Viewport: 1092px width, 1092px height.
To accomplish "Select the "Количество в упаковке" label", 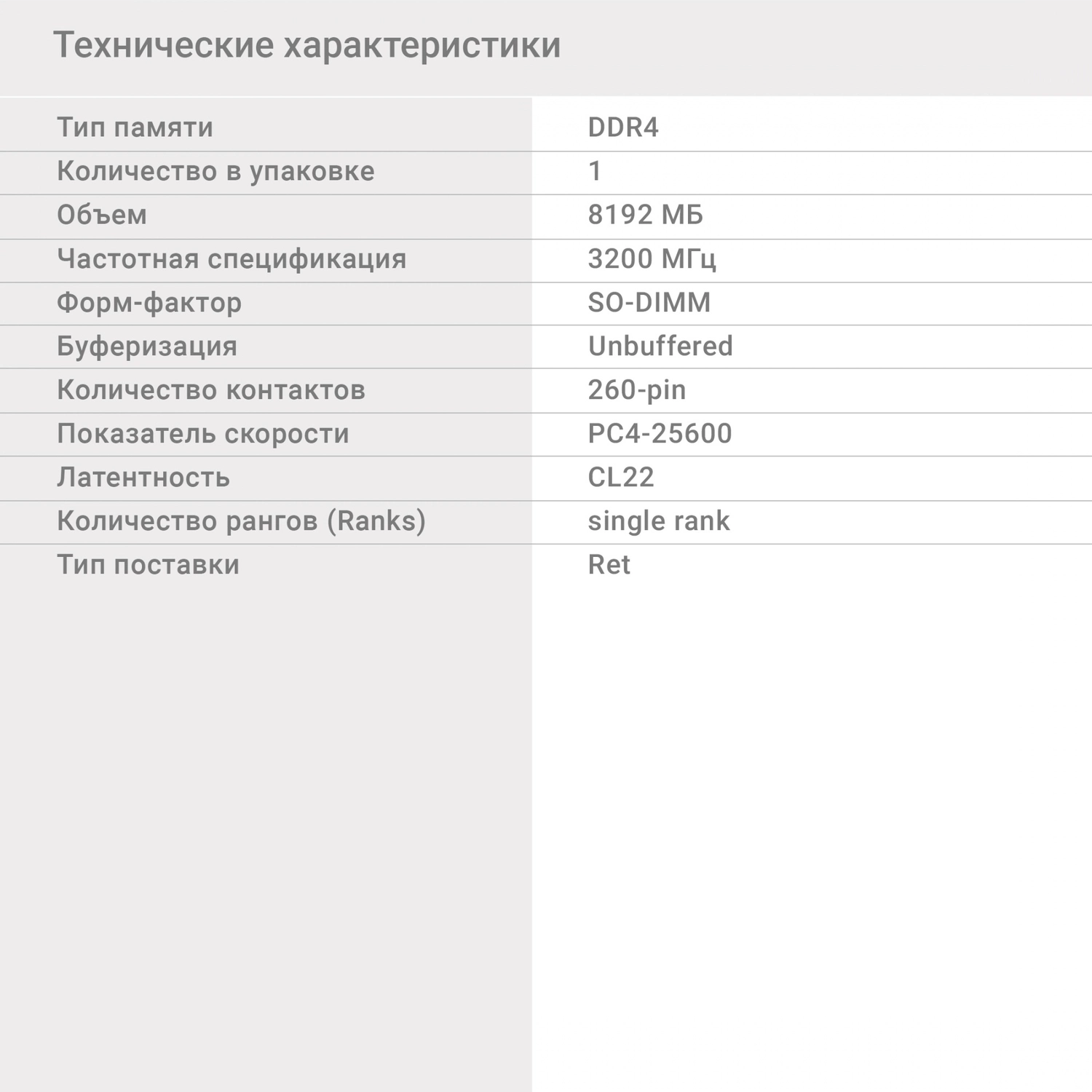I will (x=215, y=171).
